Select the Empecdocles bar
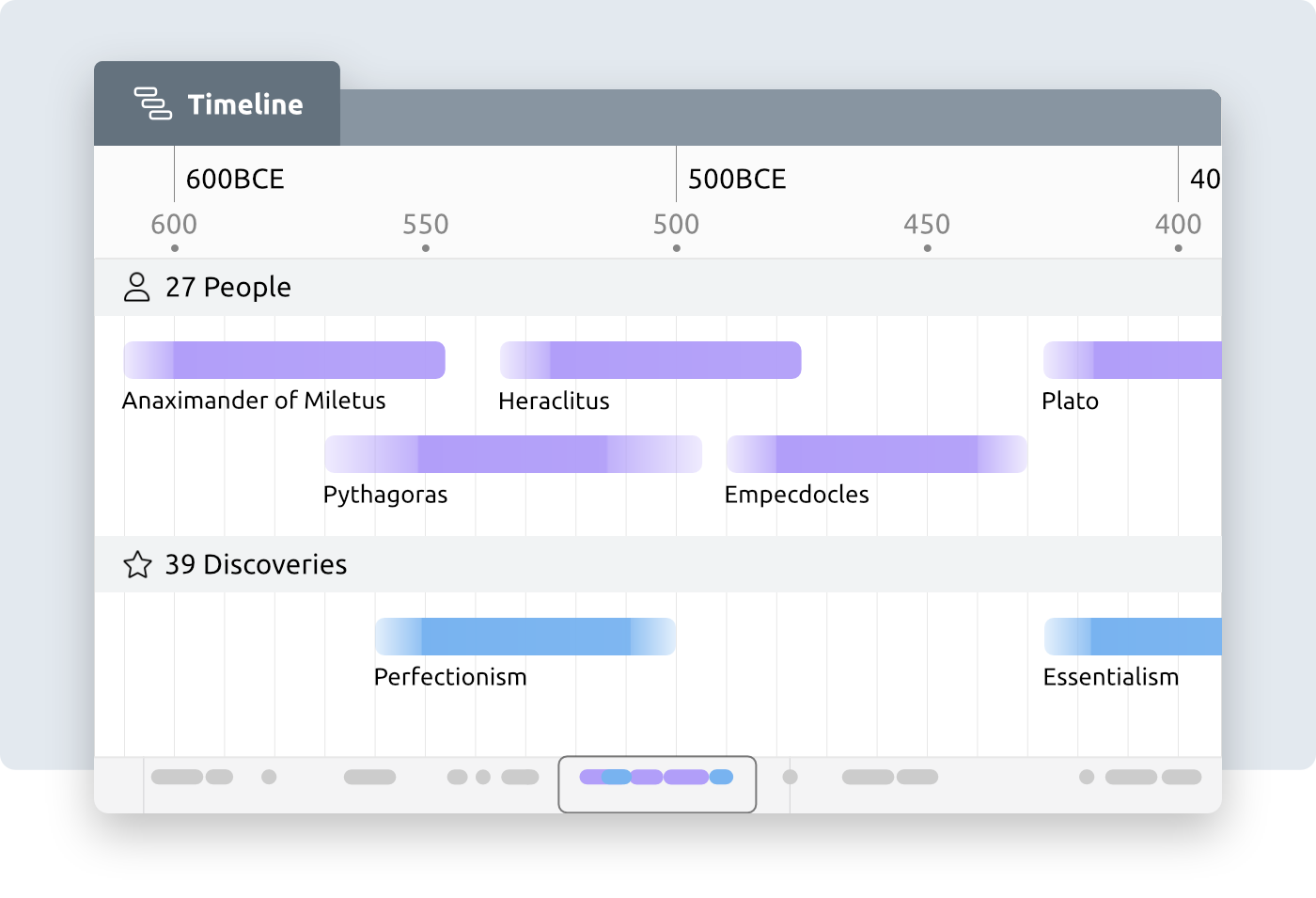Viewport: 1316px width, 898px height. 875,454
